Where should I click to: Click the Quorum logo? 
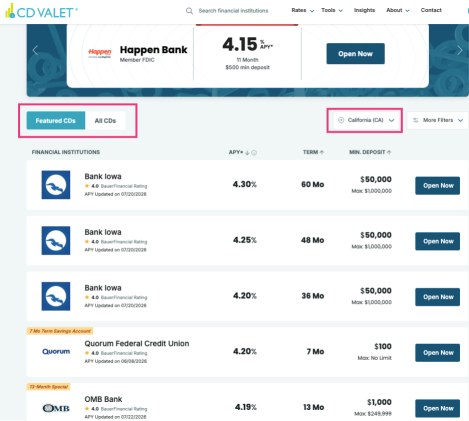(56, 351)
